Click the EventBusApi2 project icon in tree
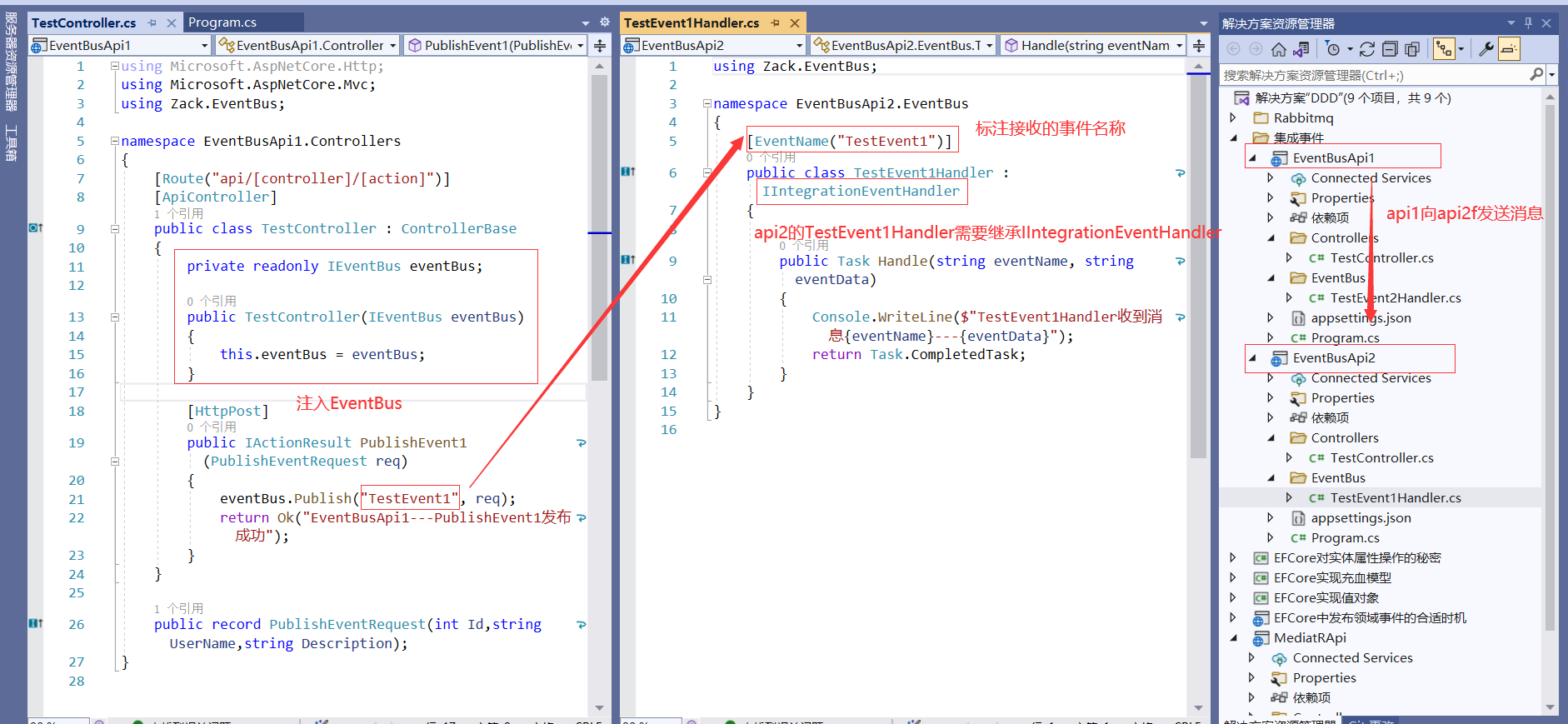The width and height of the screenshot is (1568, 724). (x=1279, y=358)
